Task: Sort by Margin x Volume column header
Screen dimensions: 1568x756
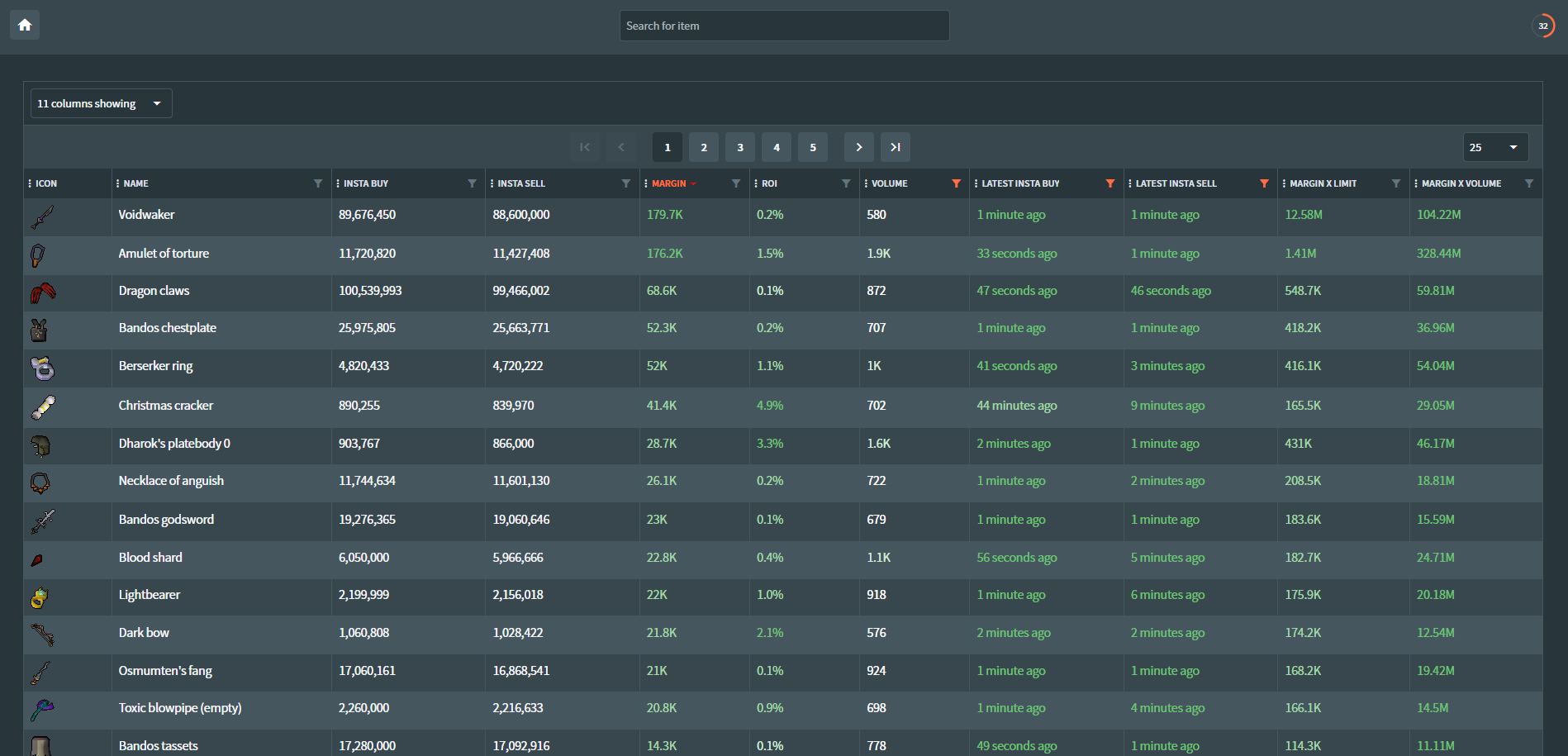Action: pyautogui.click(x=1461, y=183)
